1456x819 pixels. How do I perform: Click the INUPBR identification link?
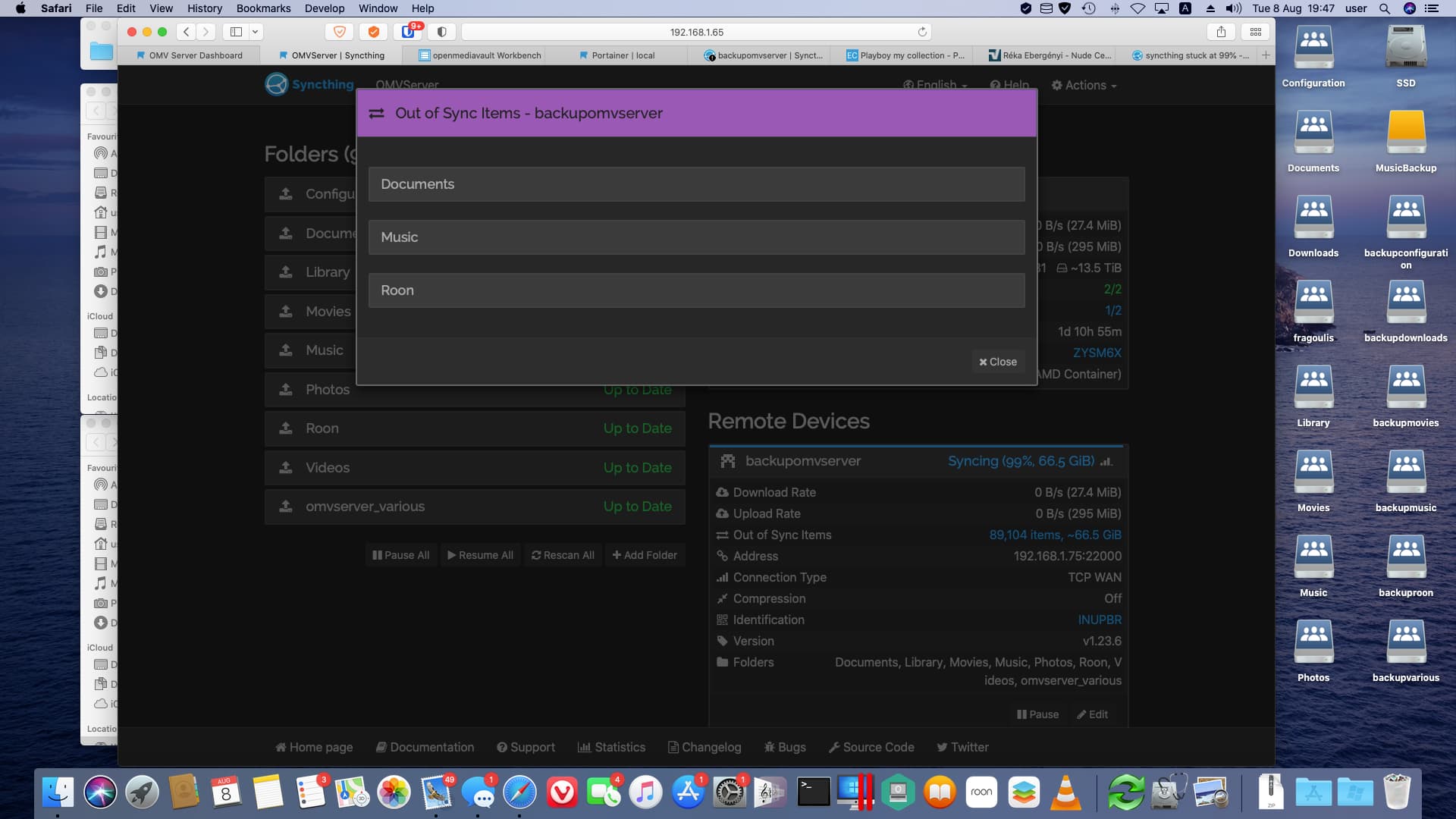coord(1100,620)
